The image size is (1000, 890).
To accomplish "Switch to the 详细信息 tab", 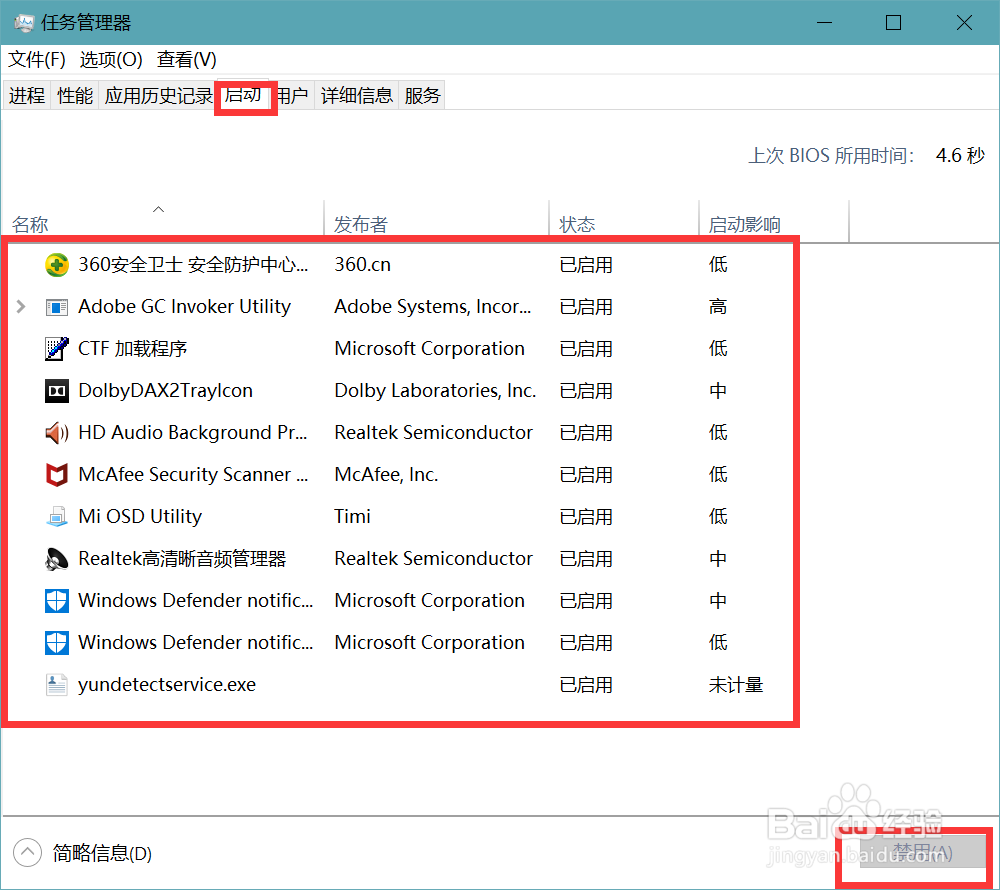I will (356, 94).
